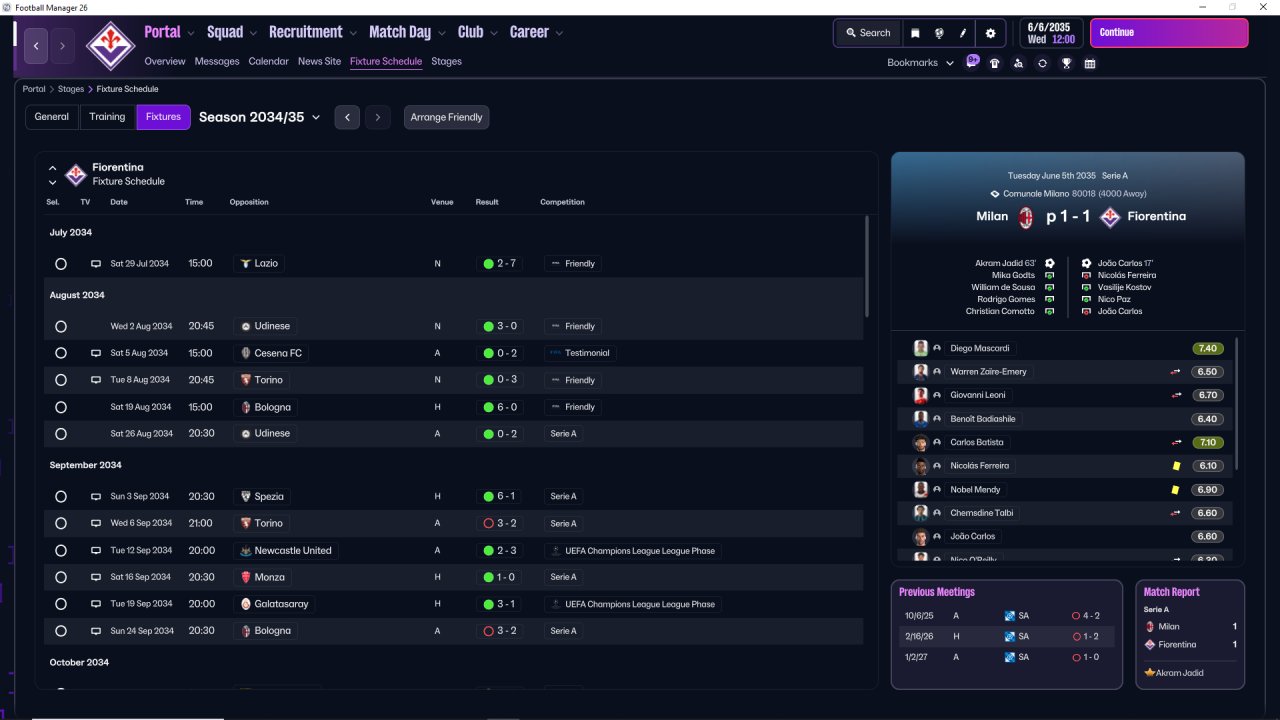Open the Overview tab
The height and width of the screenshot is (720, 1280).
click(x=165, y=61)
